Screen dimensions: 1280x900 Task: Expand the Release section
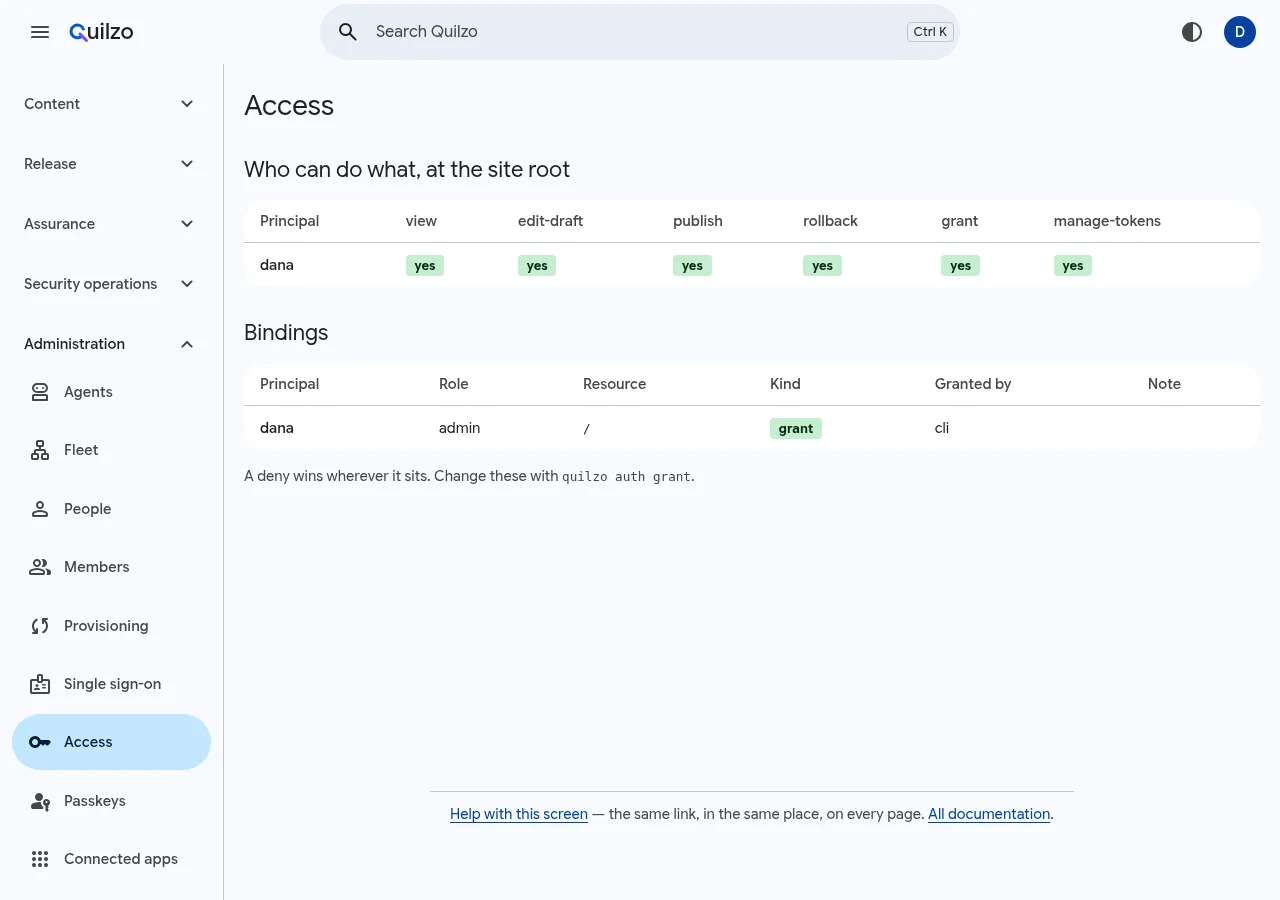(x=111, y=164)
